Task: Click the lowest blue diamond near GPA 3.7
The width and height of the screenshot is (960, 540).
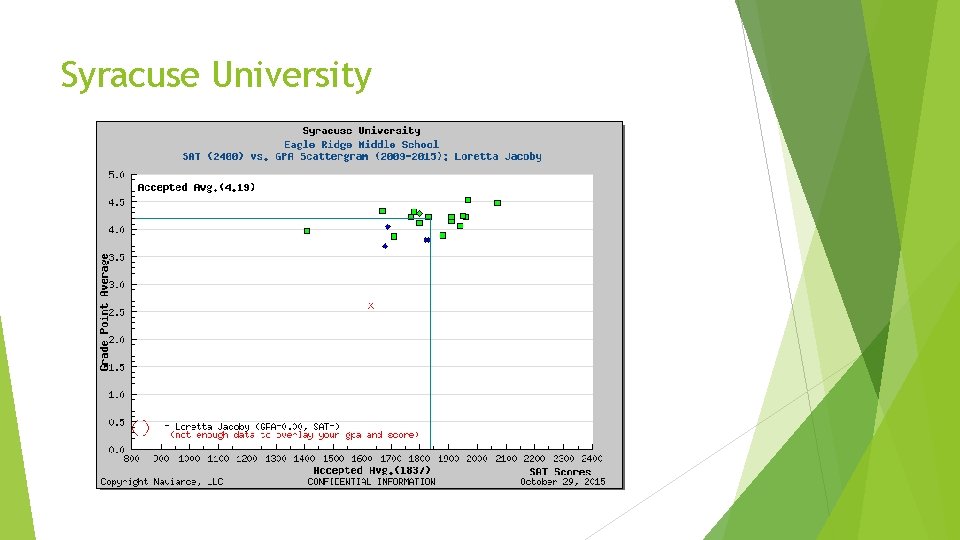Action: [x=384, y=246]
